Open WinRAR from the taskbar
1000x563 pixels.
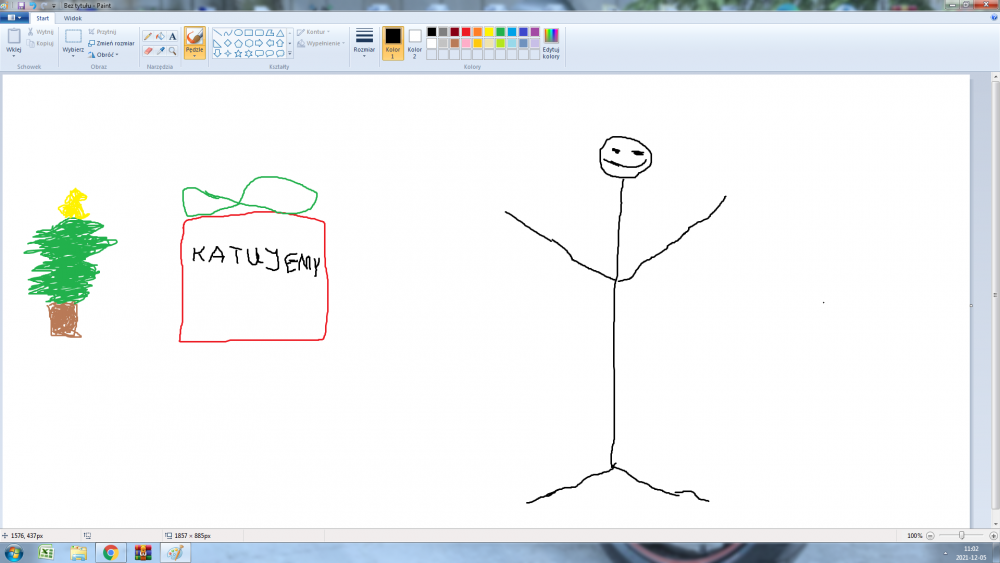pos(143,553)
